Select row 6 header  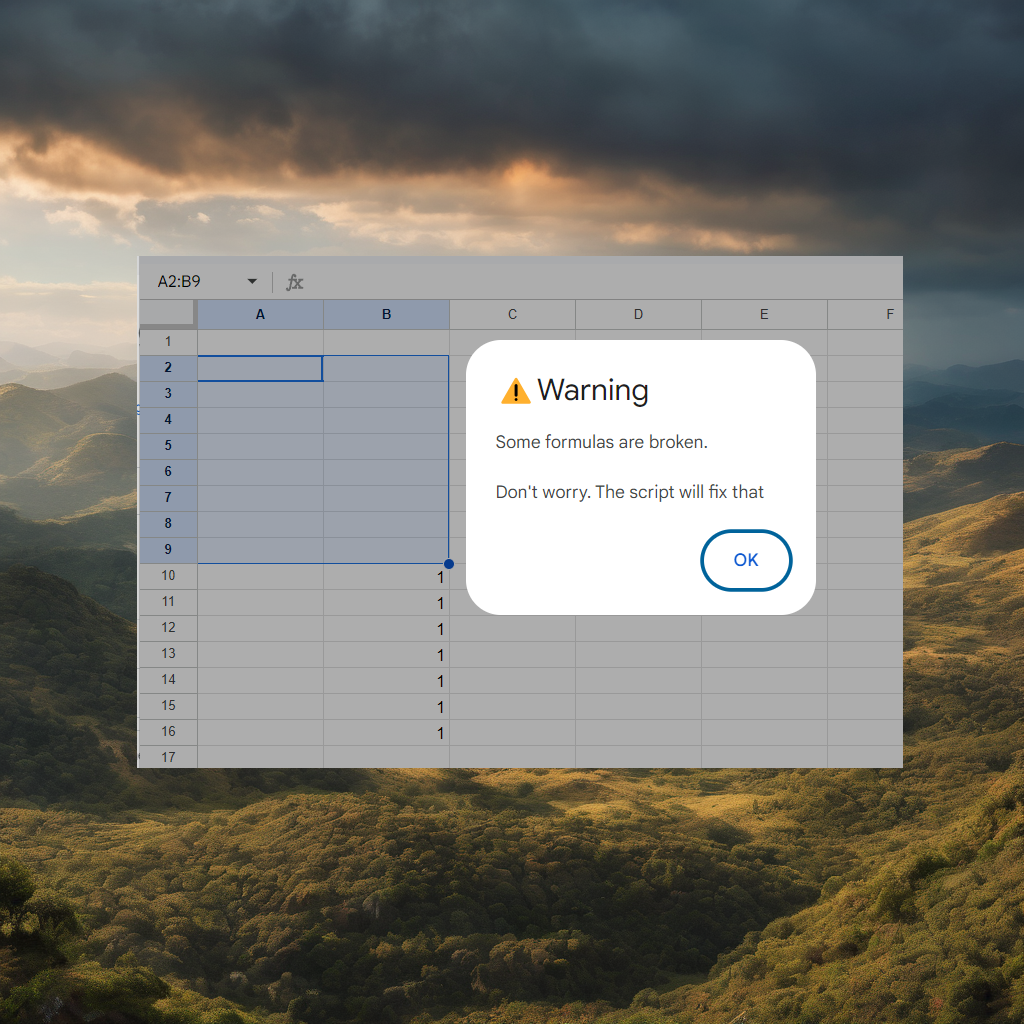[x=168, y=472]
